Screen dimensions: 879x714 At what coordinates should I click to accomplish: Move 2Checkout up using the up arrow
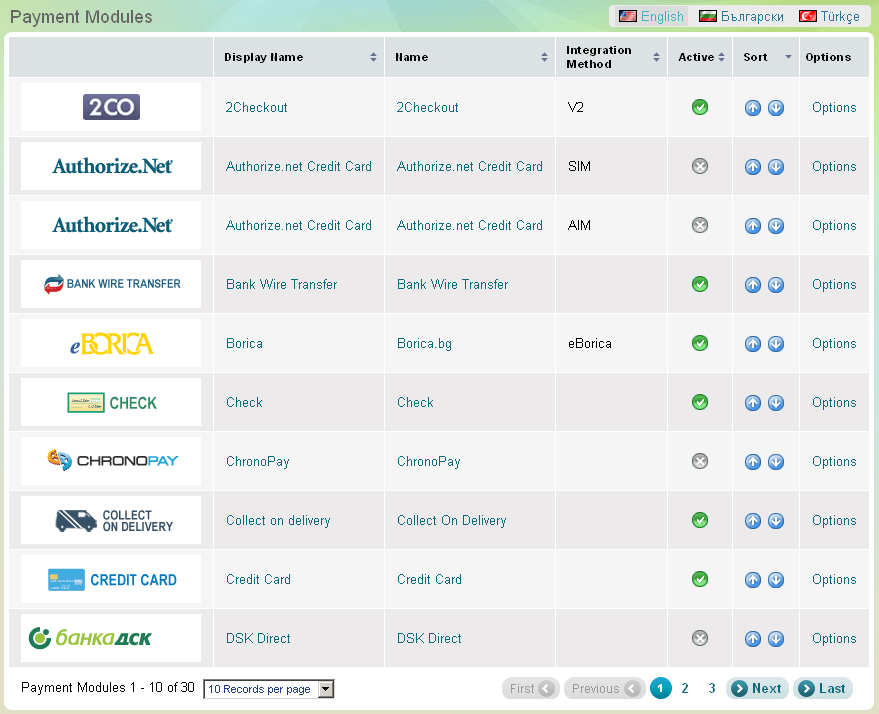753,107
